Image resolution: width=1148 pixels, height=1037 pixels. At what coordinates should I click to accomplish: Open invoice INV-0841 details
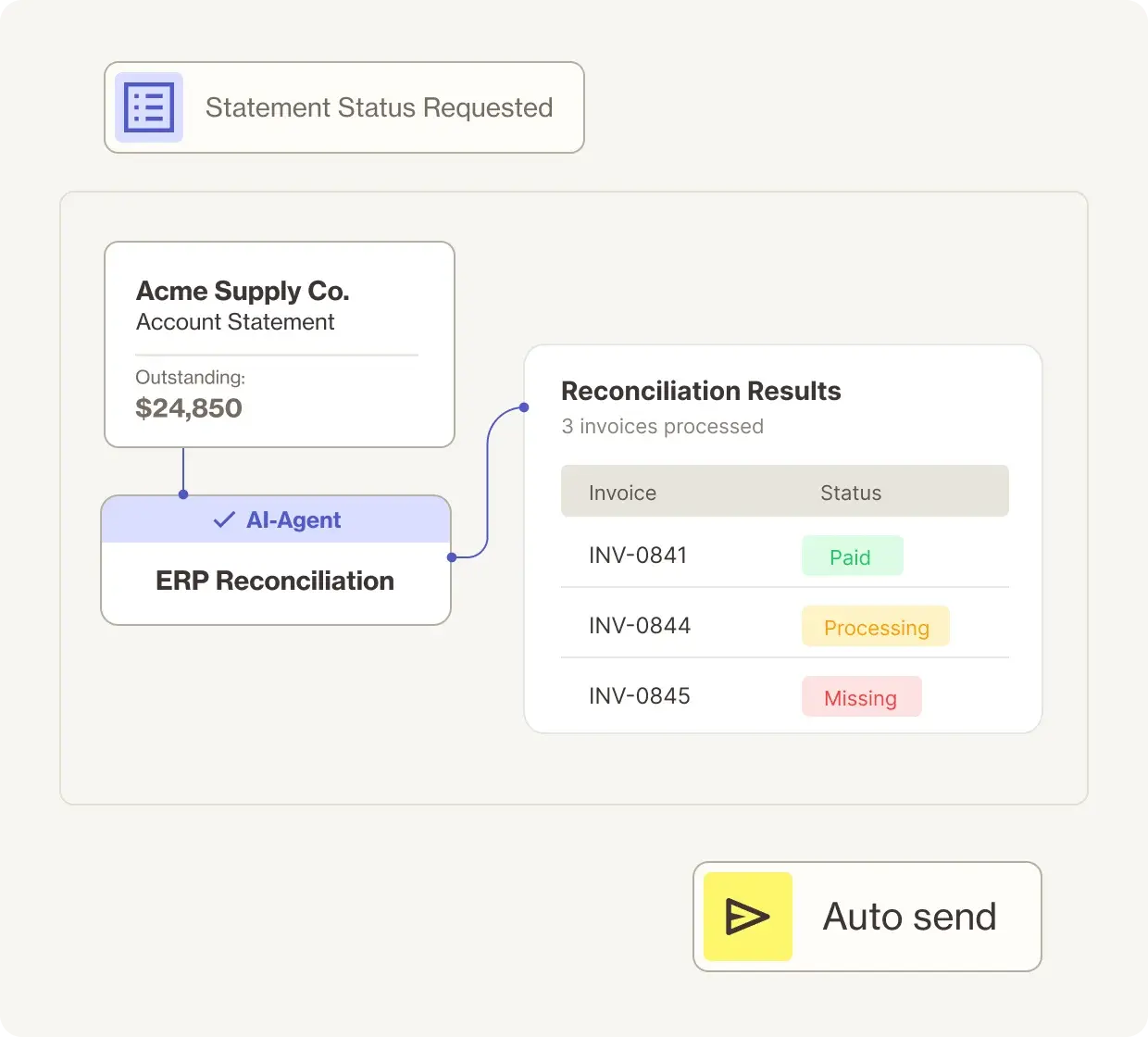pos(638,555)
